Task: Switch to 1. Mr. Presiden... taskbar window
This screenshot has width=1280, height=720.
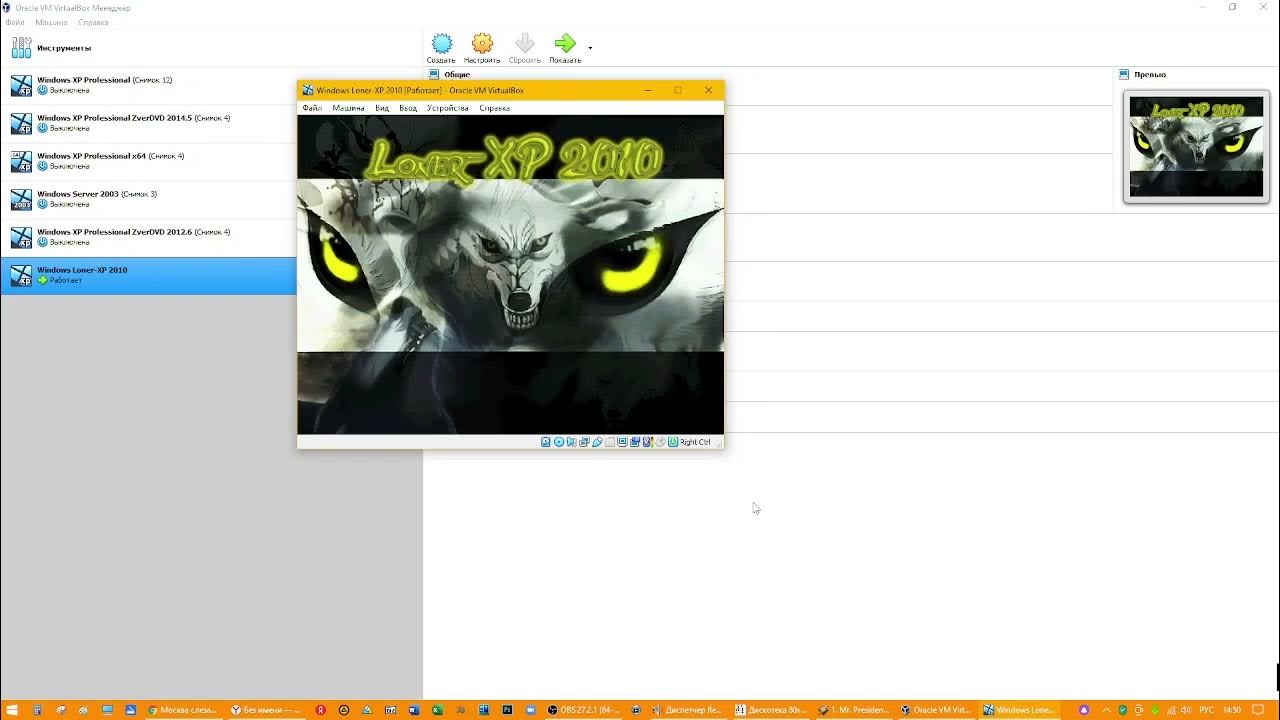Action: 853,710
